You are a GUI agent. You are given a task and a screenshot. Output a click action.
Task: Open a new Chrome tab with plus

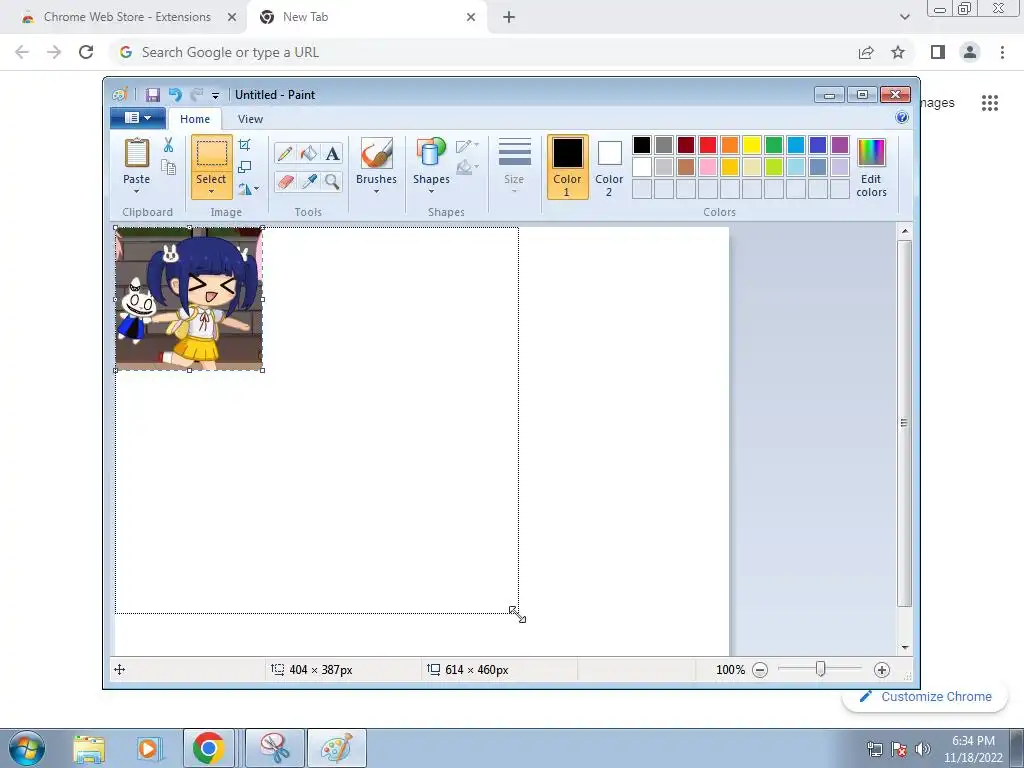coord(509,17)
